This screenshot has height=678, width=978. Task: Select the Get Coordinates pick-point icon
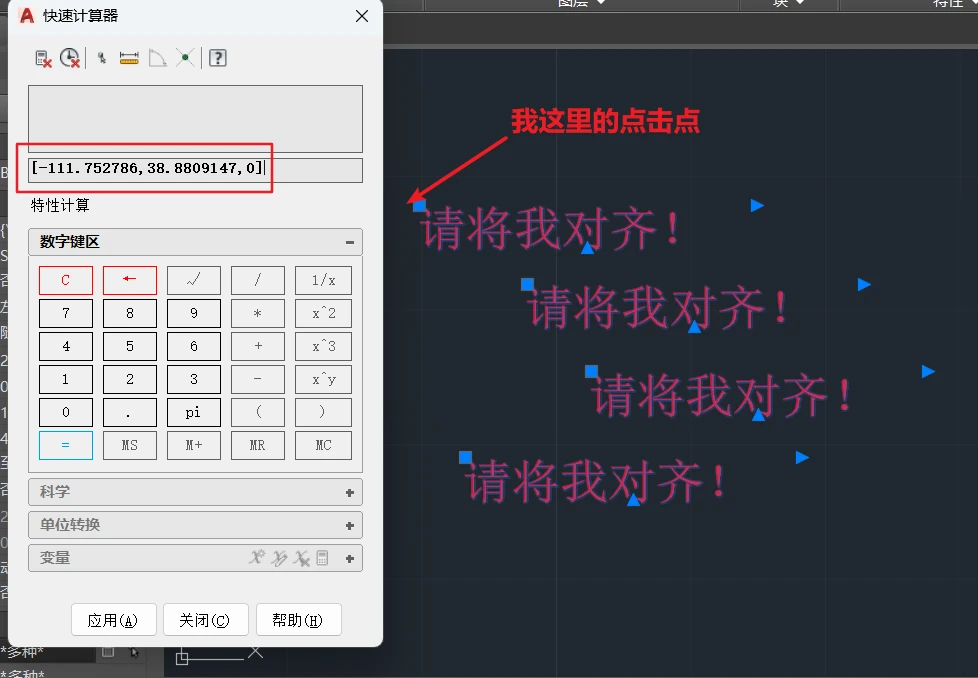click(x=102, y=59)
